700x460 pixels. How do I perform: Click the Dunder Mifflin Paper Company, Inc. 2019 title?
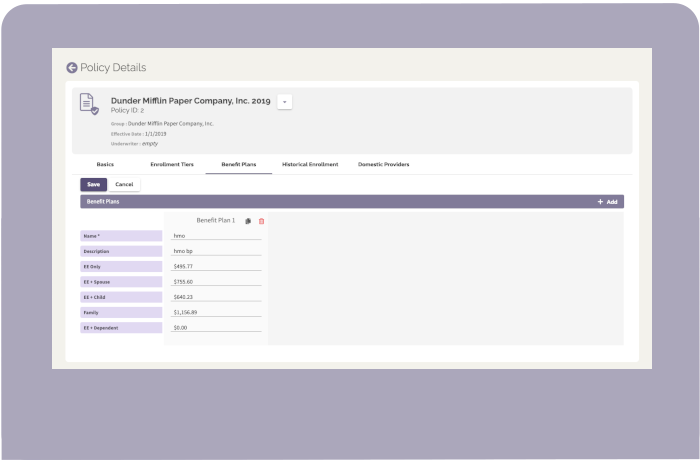pos(191,101)
